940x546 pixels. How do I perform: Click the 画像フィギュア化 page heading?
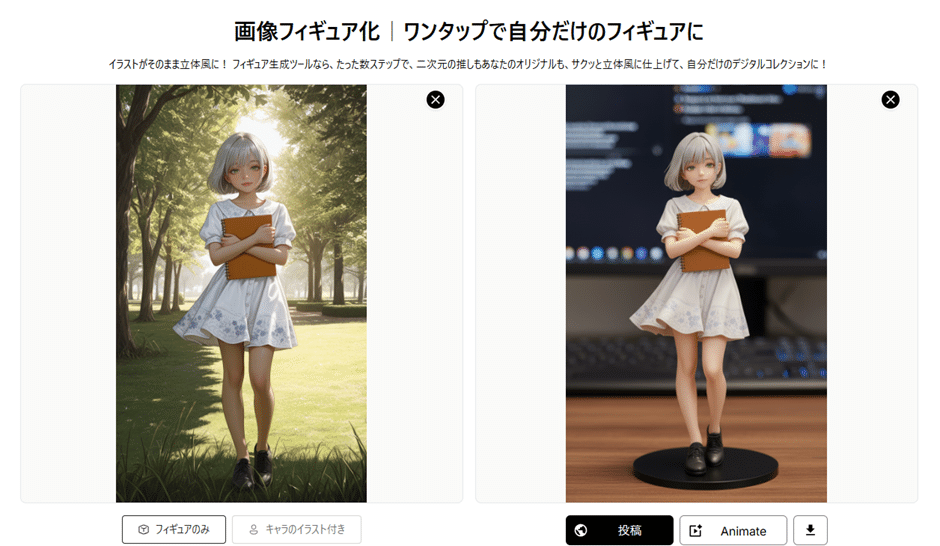click(x=469, y=31)
